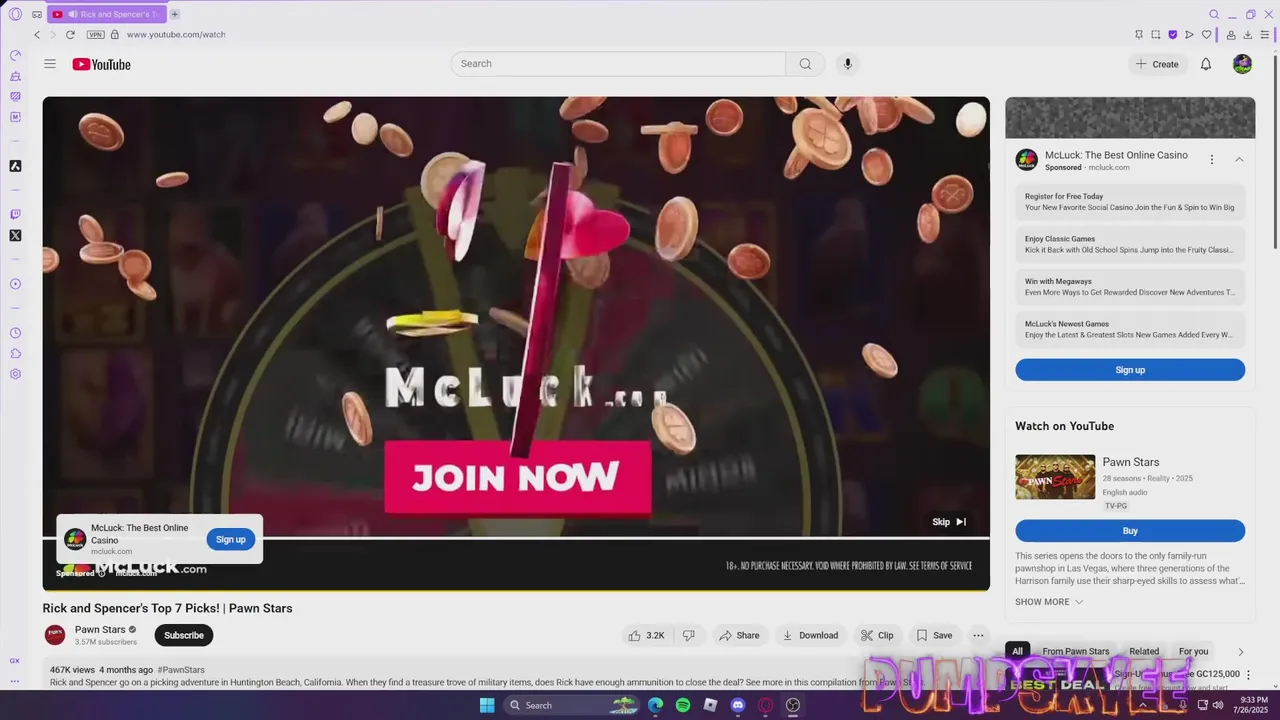Click the Create button
Image resolution: width=1280 pixels, height=720 pixels.
1157,64
